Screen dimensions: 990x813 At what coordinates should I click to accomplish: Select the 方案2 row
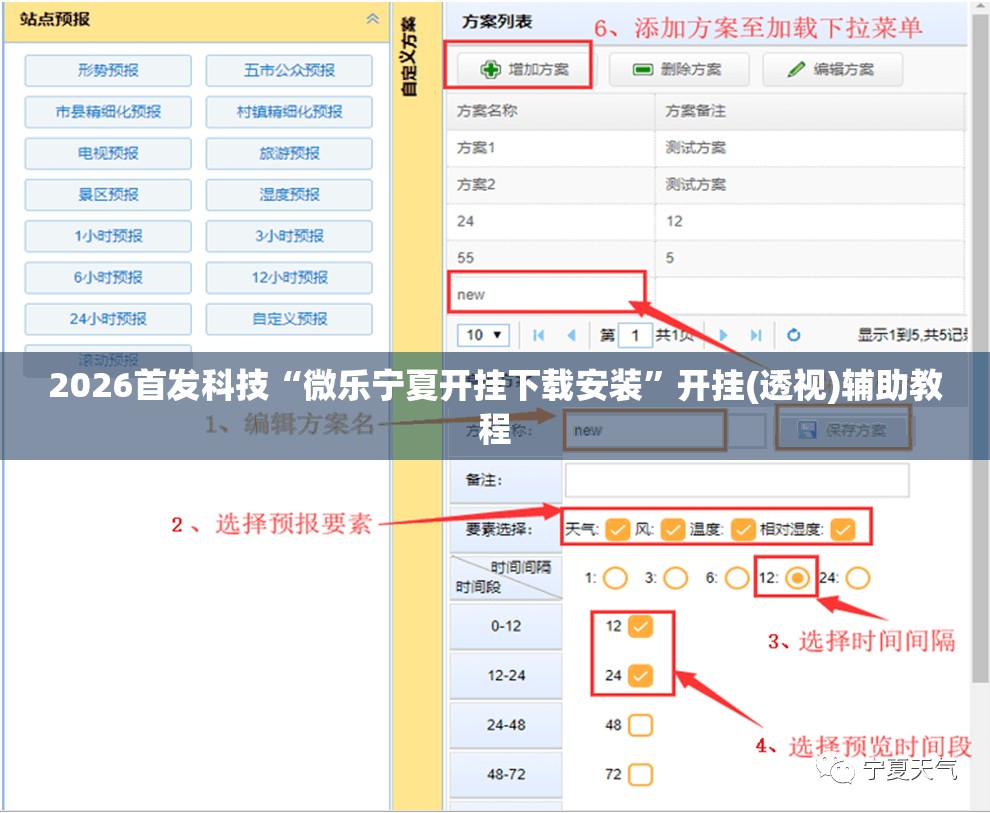pos(705,184)
